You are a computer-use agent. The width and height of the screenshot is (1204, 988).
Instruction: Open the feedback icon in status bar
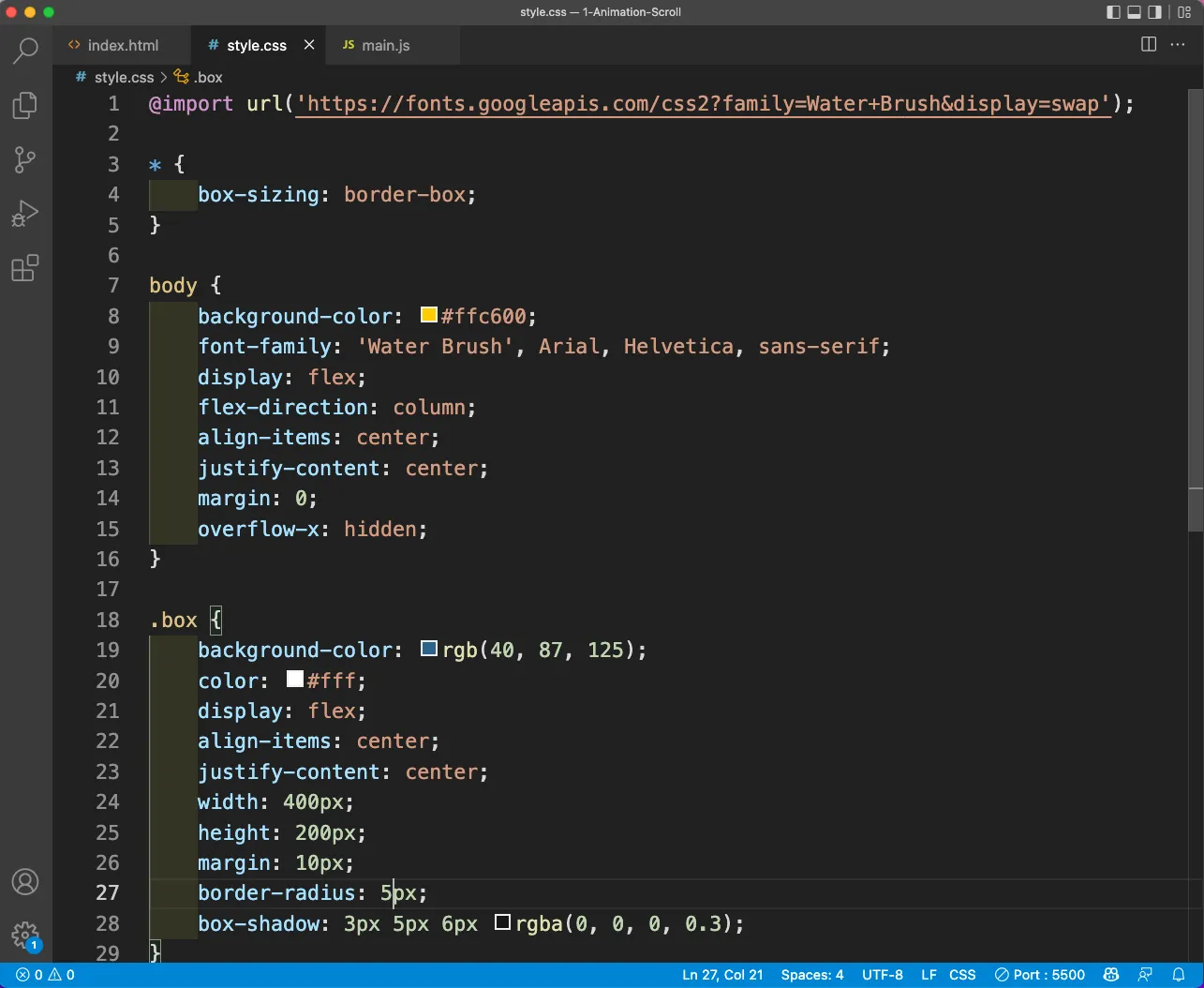1145,975
